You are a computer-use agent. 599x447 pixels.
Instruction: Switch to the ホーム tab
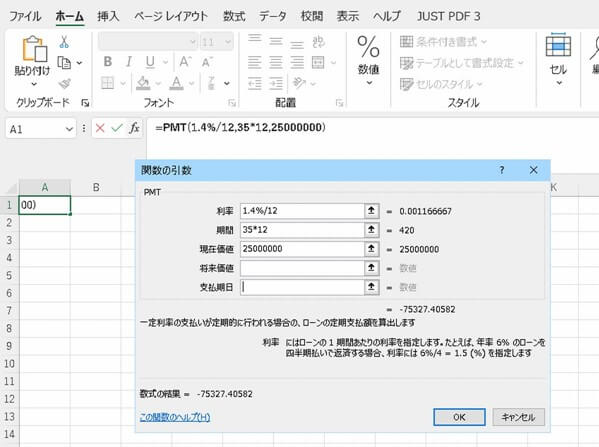click(x=70, y=16)
